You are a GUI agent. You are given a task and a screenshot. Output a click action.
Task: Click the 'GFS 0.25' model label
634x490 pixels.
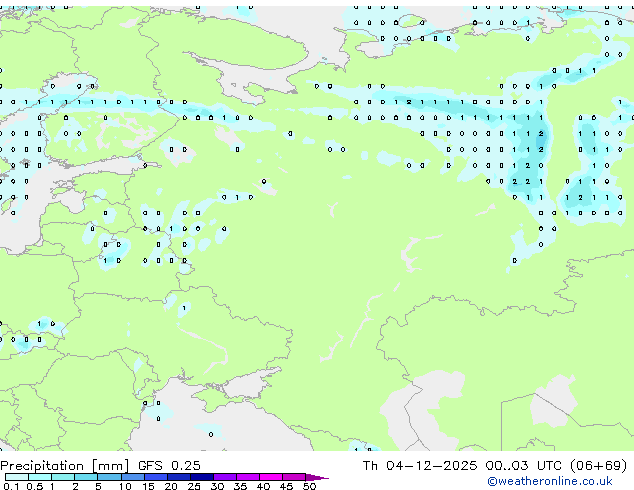coord(169,466)
